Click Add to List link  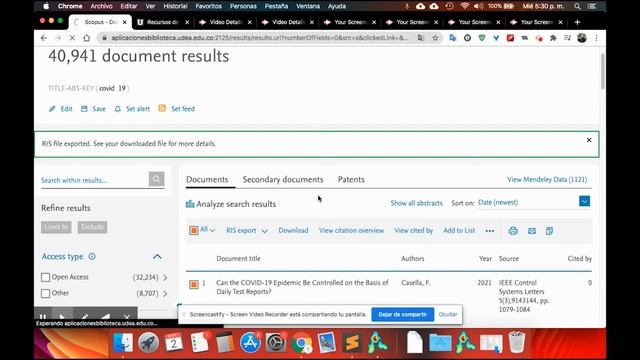pos(459,231)
